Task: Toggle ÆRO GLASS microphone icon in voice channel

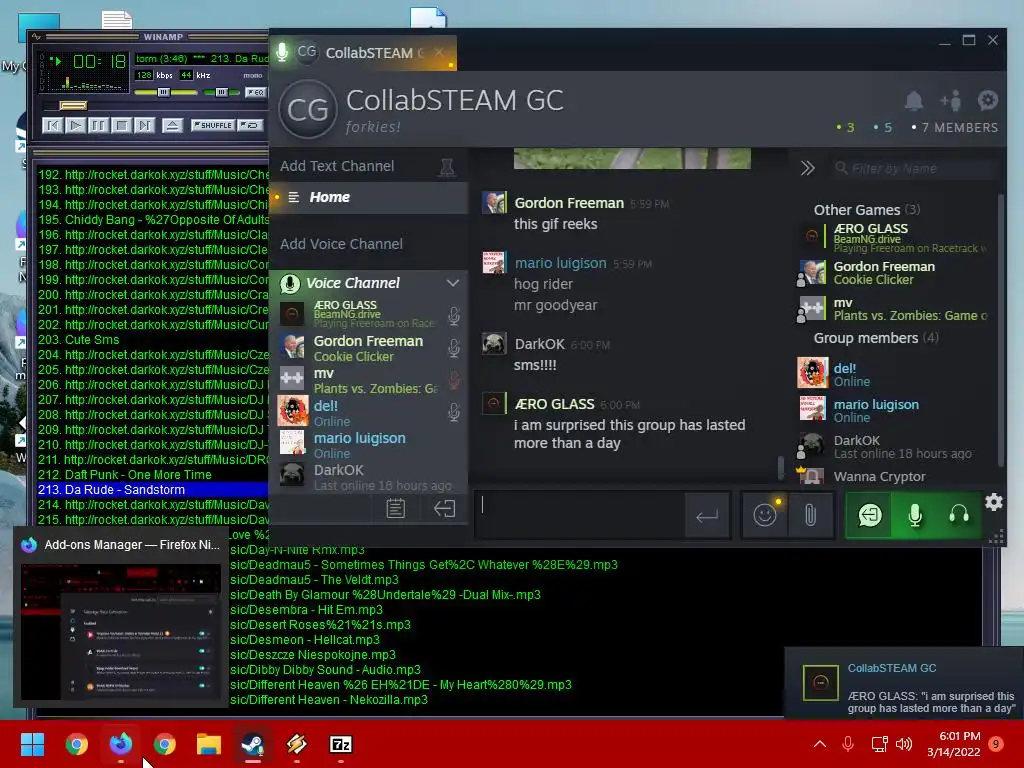Action: tap(454, 316)
